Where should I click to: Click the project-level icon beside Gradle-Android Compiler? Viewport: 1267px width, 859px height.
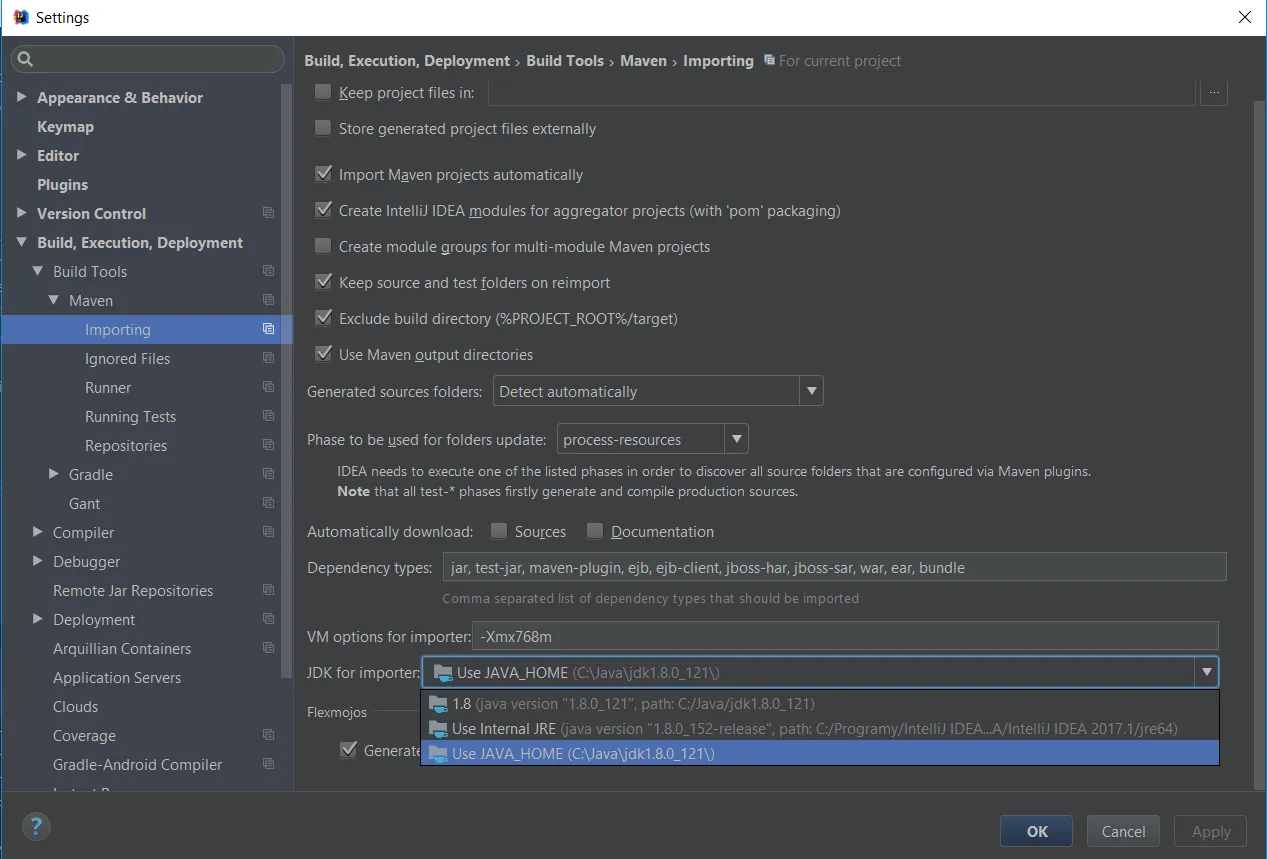pos(268,764)
